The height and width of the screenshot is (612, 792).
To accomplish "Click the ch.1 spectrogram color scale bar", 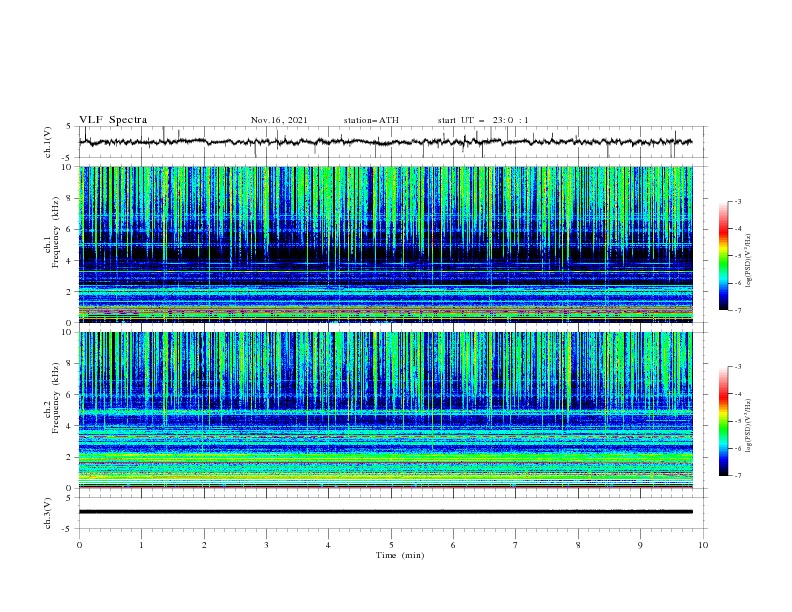I will point(723,255).
